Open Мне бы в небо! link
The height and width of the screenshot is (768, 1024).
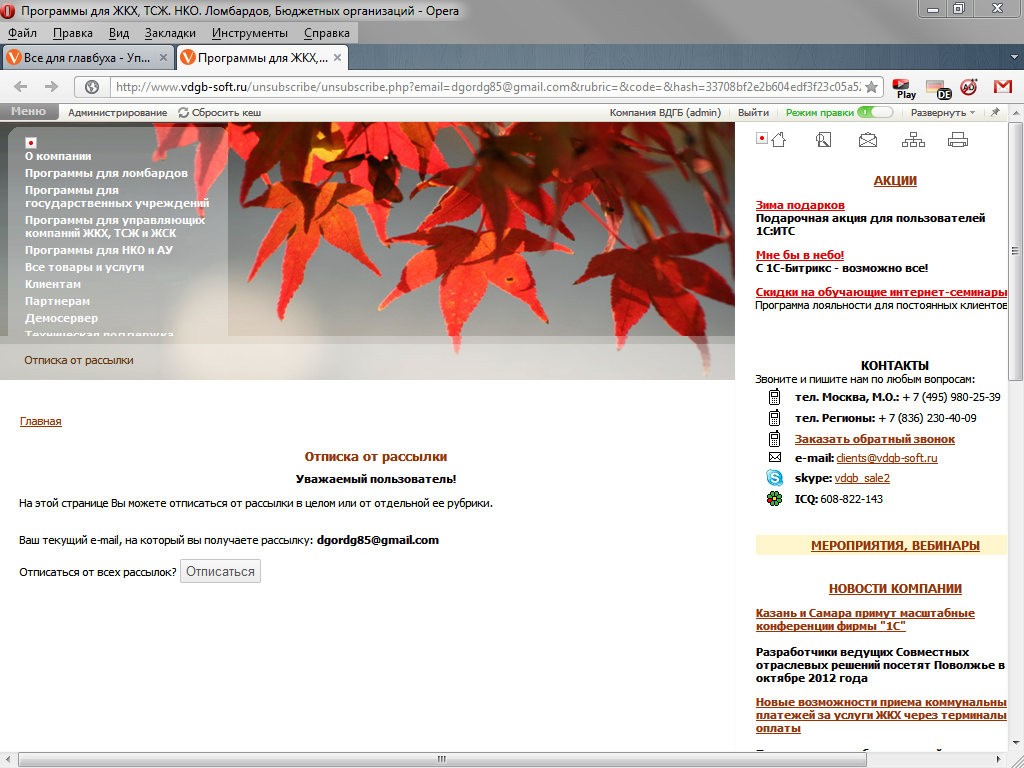point(800,255)
